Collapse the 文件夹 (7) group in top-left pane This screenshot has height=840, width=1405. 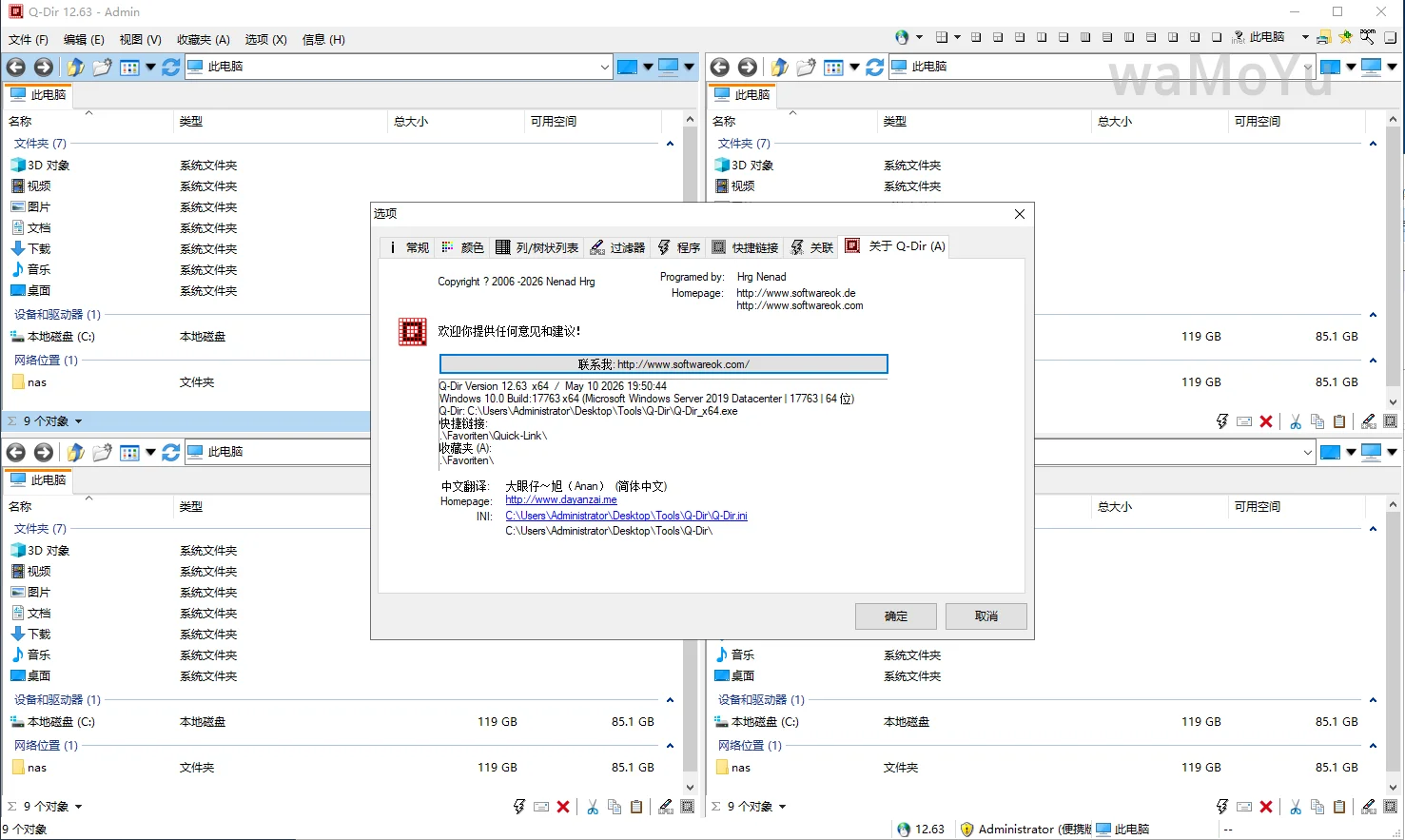pos(670,144)
